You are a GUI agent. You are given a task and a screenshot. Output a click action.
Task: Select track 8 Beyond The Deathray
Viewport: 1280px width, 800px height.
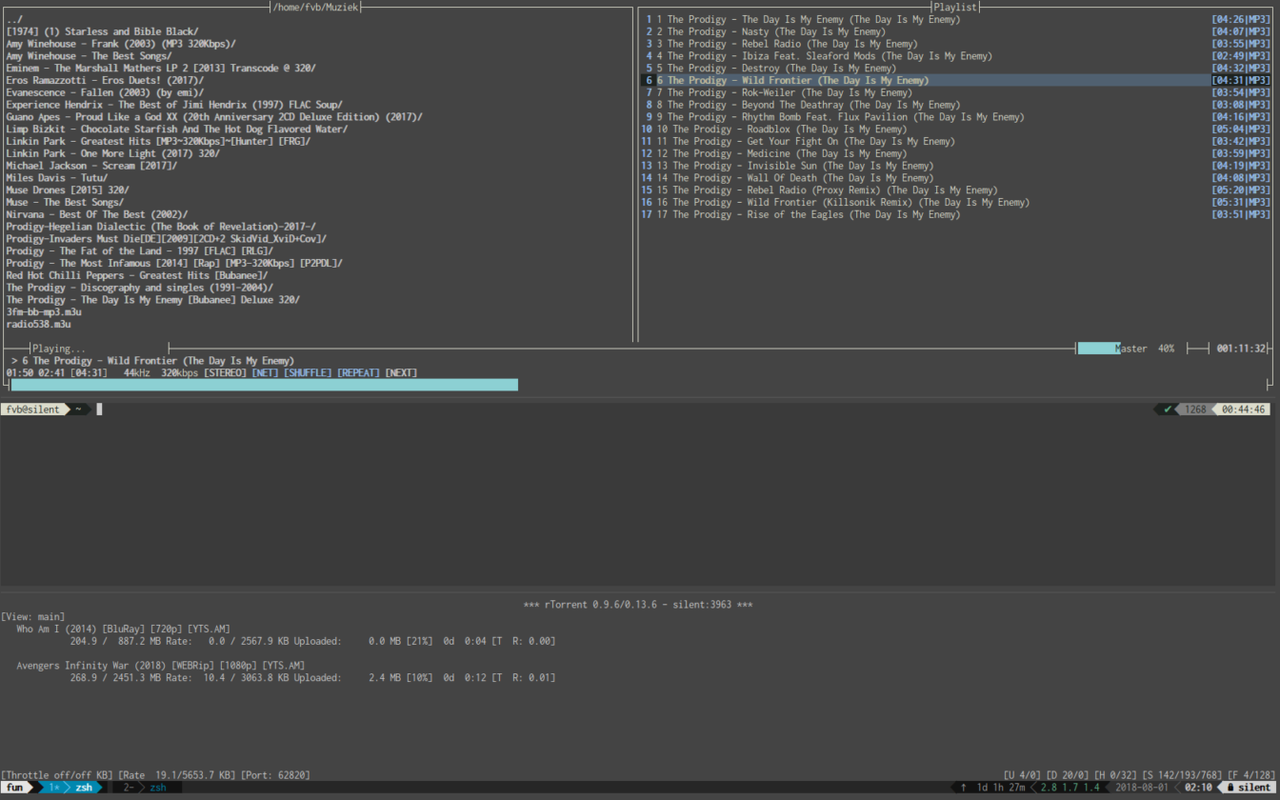click(956, 105)
